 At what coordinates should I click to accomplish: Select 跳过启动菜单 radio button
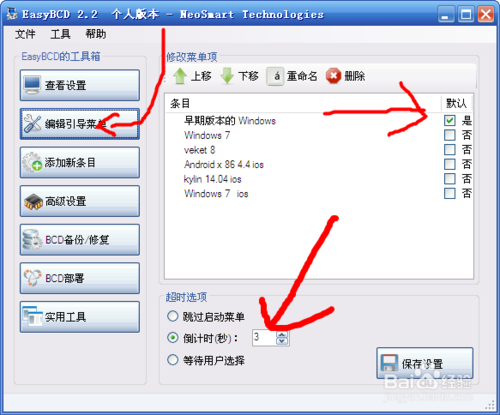pyautogui.click(x=173, y=316)
